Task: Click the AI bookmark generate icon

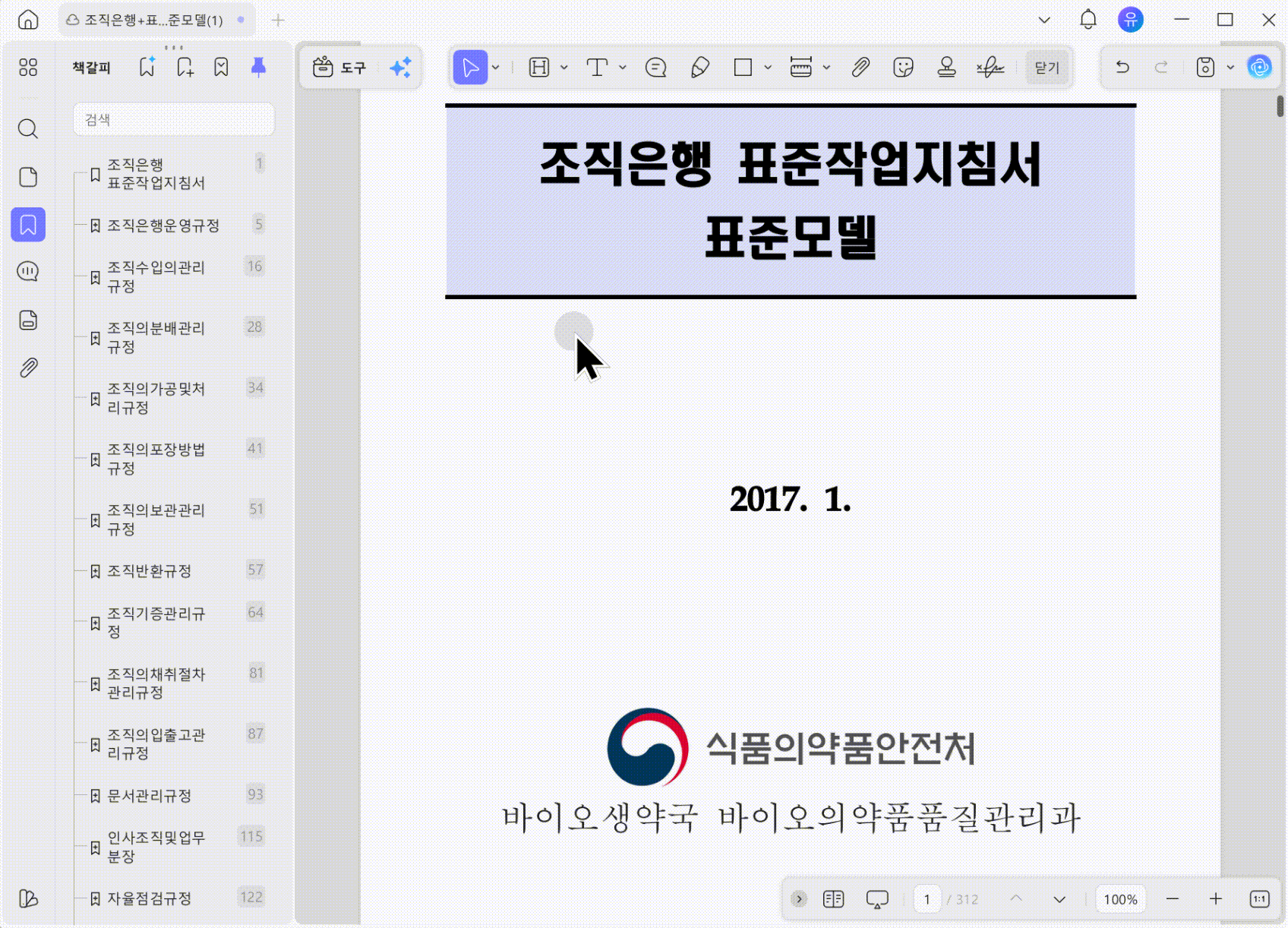Action: (147, 67)
